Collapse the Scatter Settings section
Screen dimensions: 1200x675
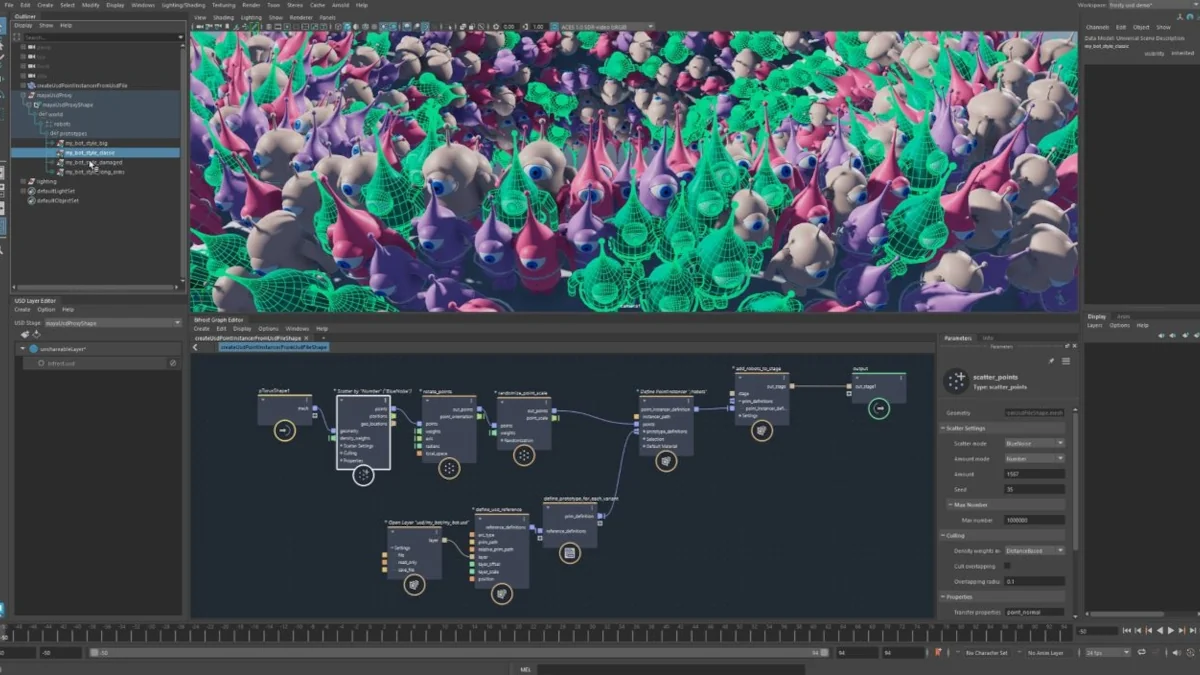[943, 428]
